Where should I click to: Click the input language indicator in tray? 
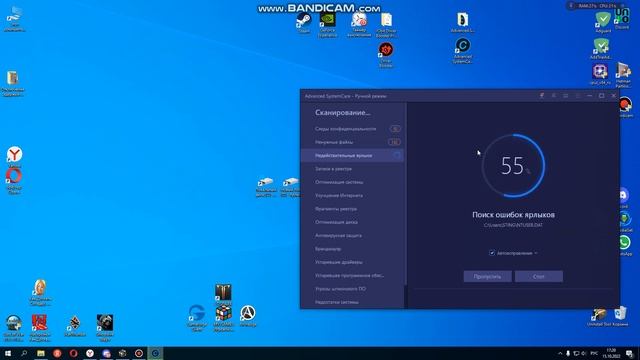coord(594,353)
